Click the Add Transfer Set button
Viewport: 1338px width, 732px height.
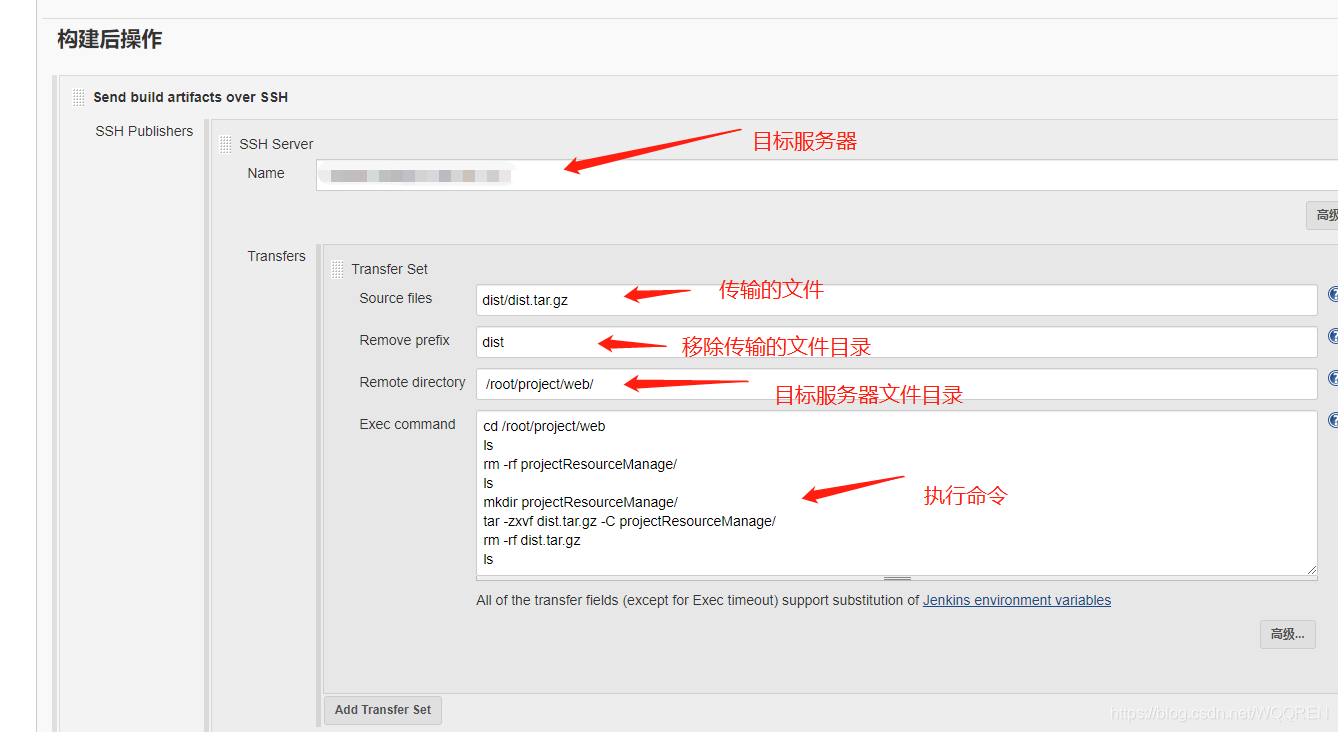[383, 710]
